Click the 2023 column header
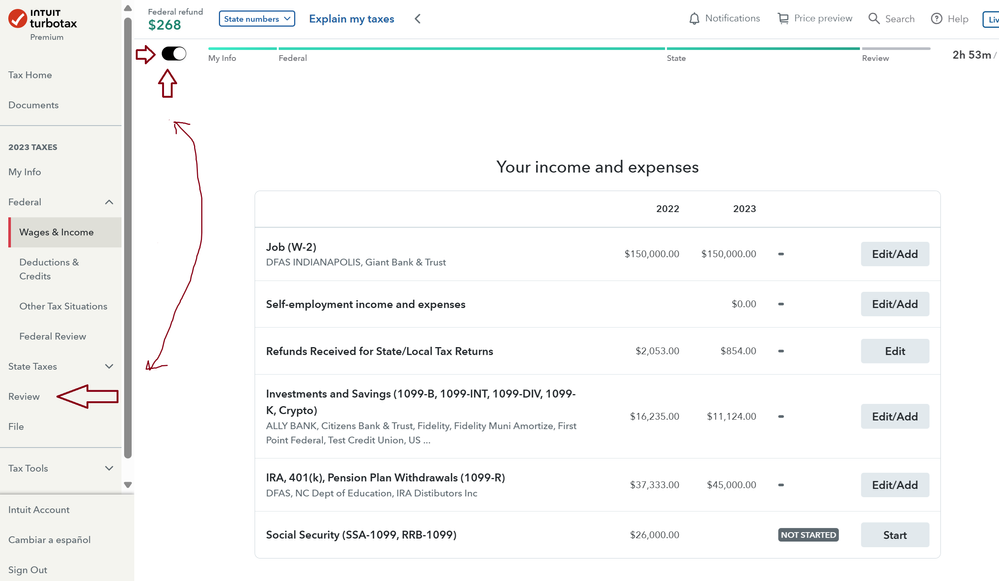Viewport: 999px width, 581px height. [744, 209]
